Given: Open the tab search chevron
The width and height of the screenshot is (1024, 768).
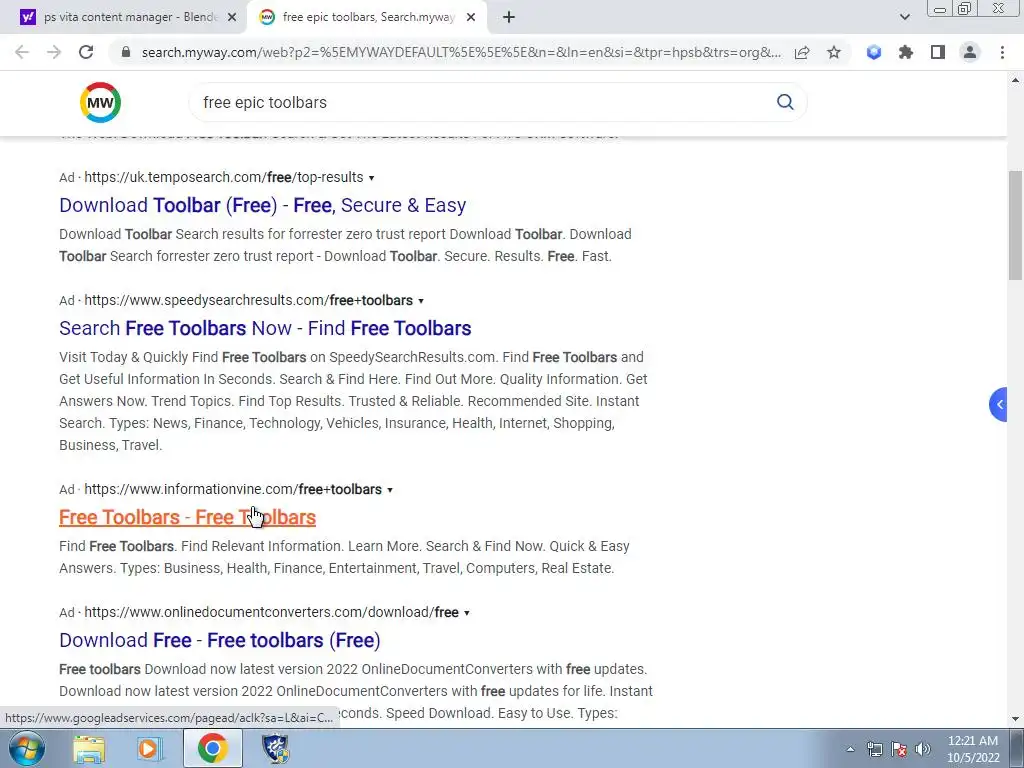Looking at the screenshot, I should click(x=904, y=17).
